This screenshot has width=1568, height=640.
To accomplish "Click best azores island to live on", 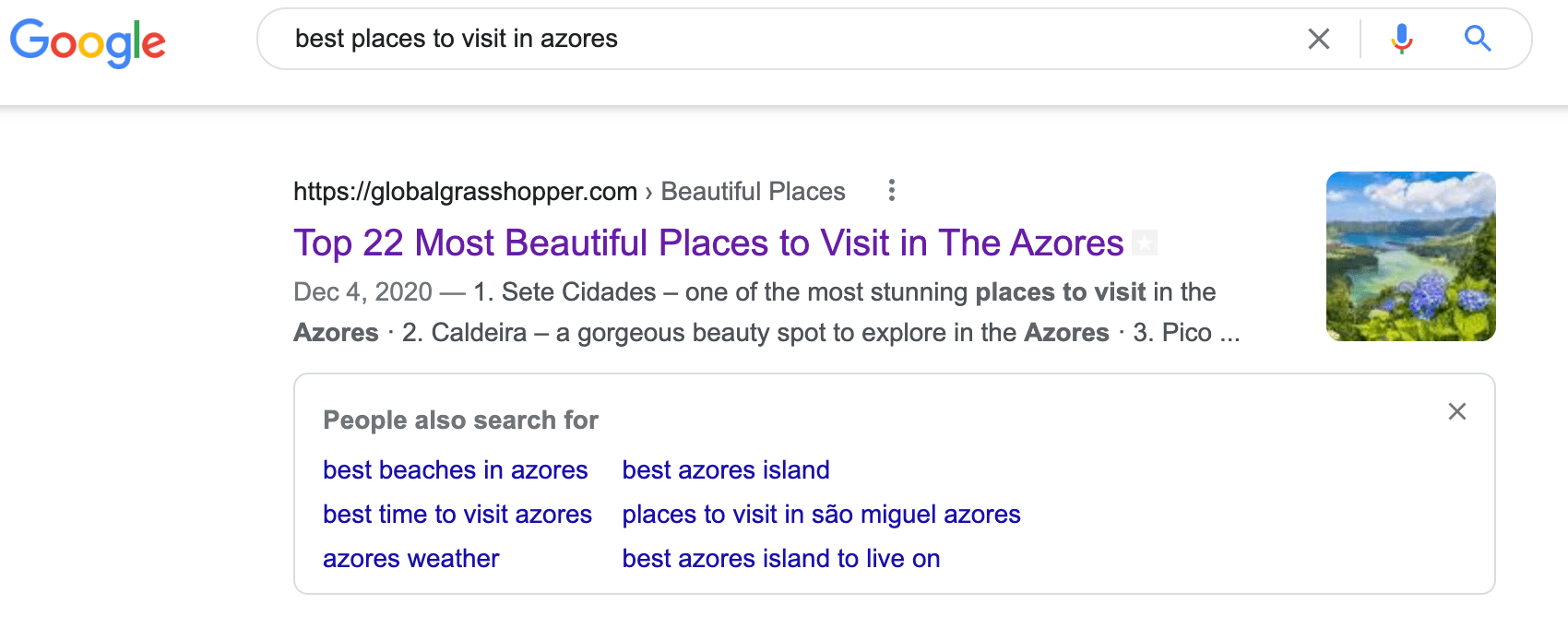I will pyautogui.click(x=780, y=558).
